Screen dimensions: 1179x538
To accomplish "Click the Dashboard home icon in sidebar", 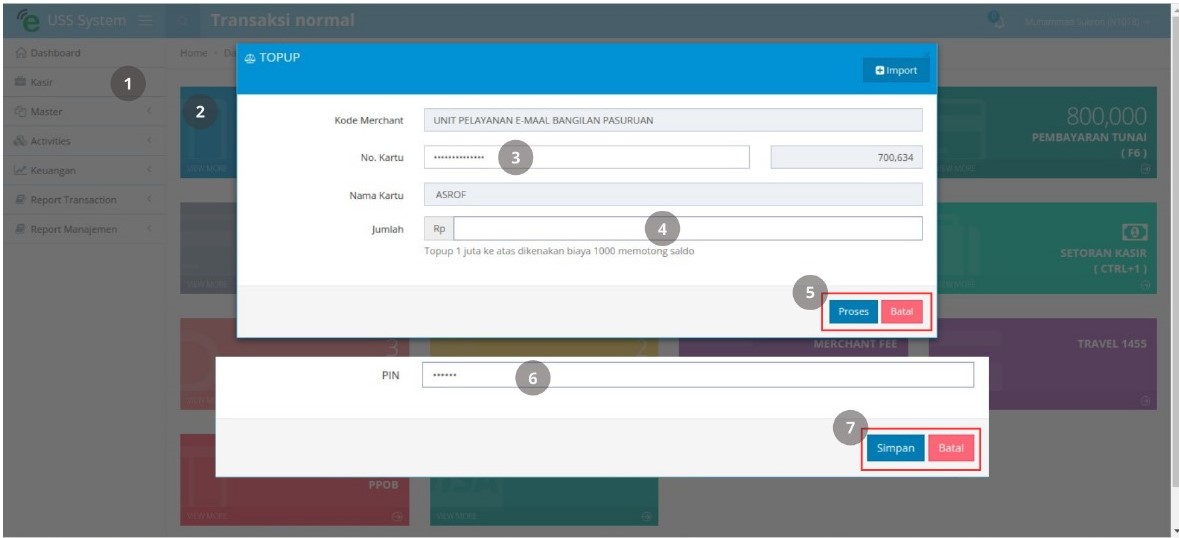I will pyautogui.click(x=21, y=53).
